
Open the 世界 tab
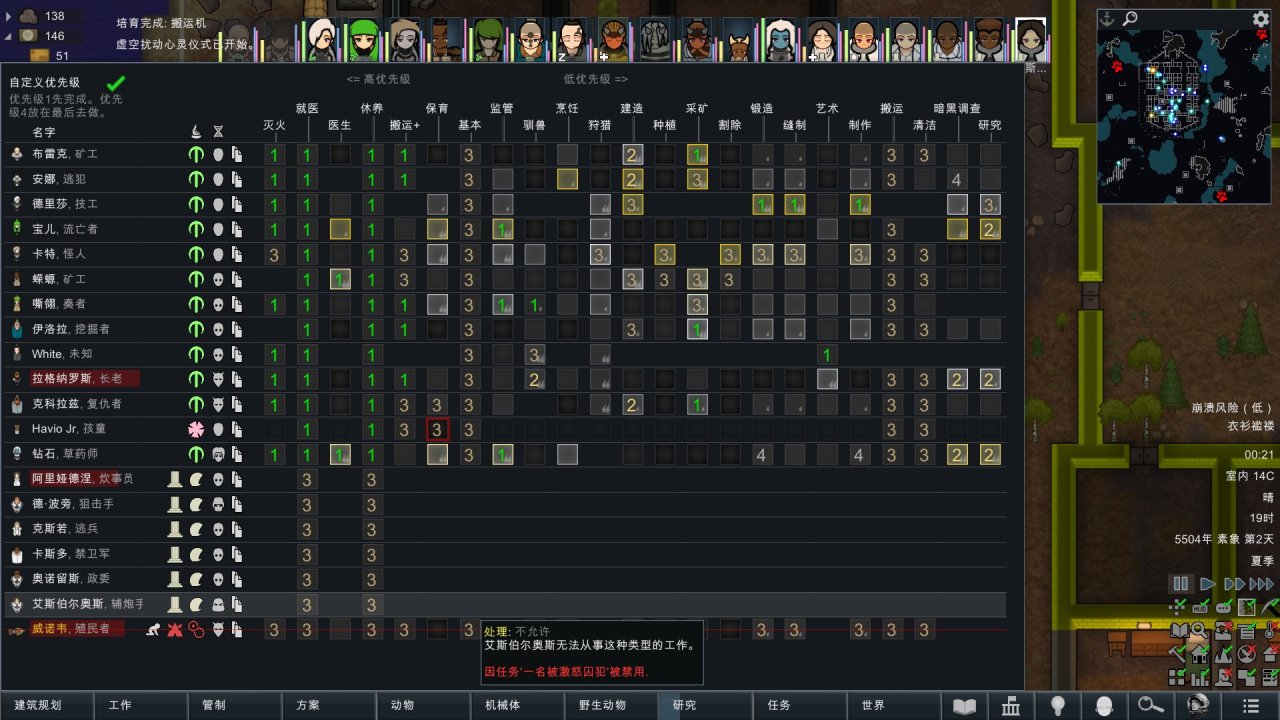[893, 705]
